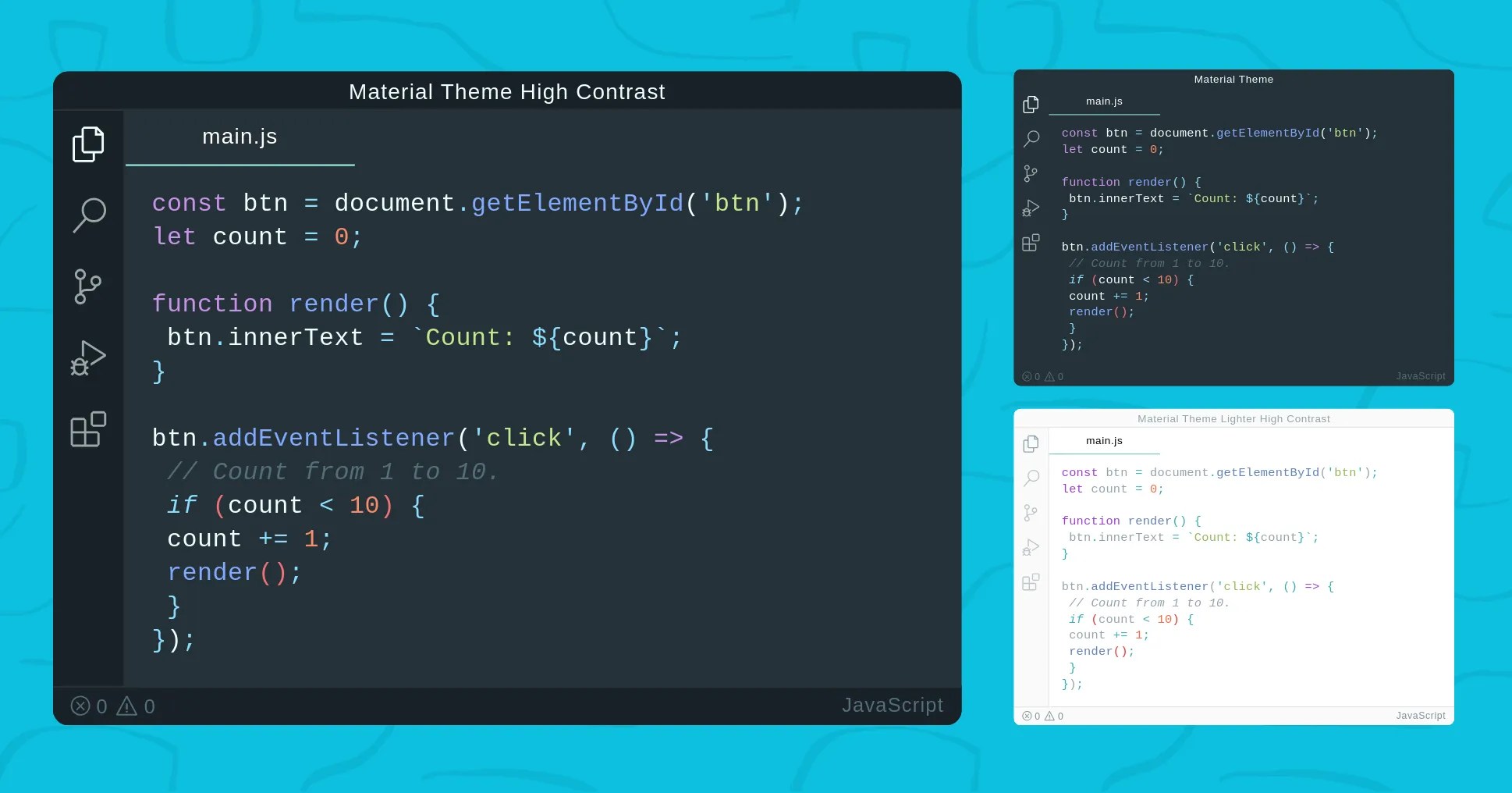
Task: Click 'btn.innerText' line in High Contrast editor
Action: 424,338
